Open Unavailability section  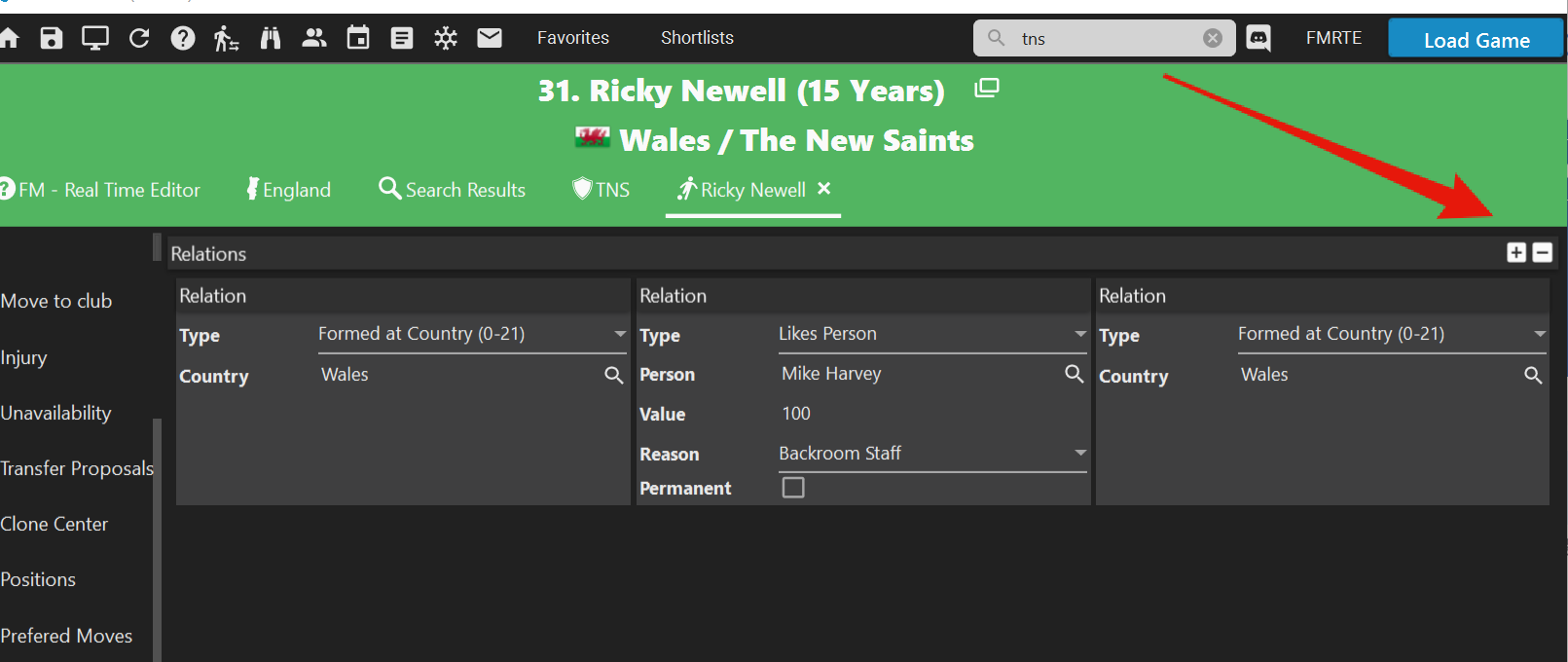tap(55, 413)
